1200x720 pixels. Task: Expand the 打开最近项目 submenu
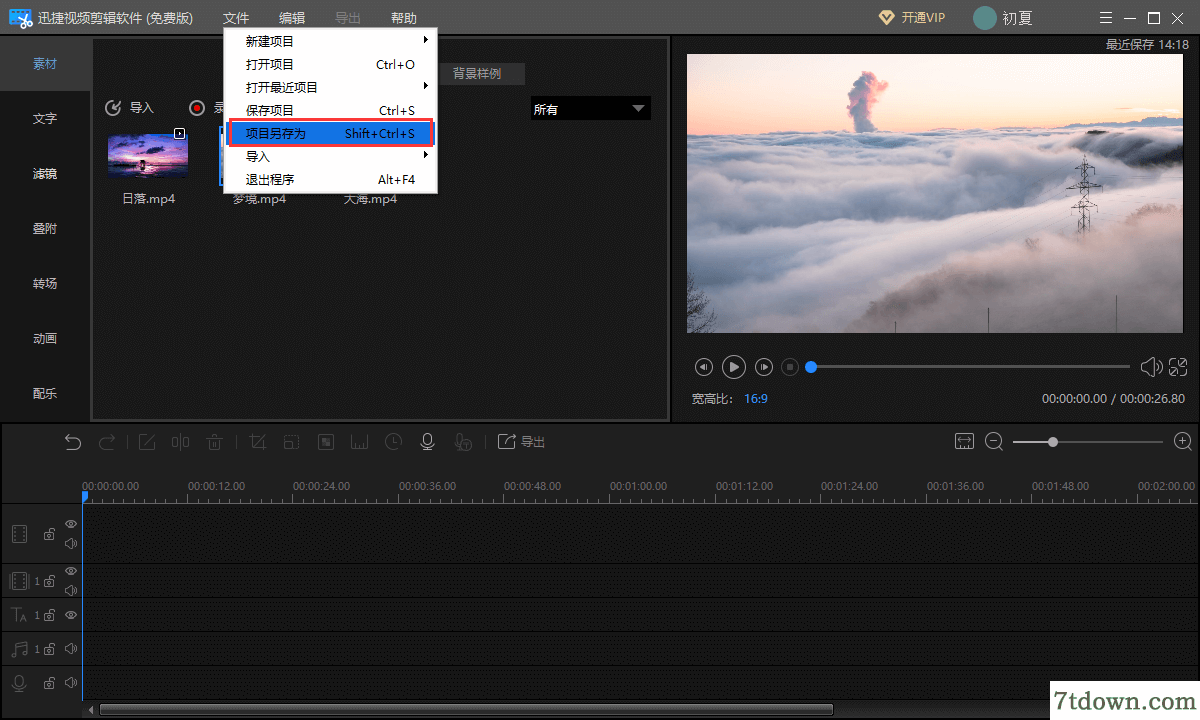coord(330,87)
